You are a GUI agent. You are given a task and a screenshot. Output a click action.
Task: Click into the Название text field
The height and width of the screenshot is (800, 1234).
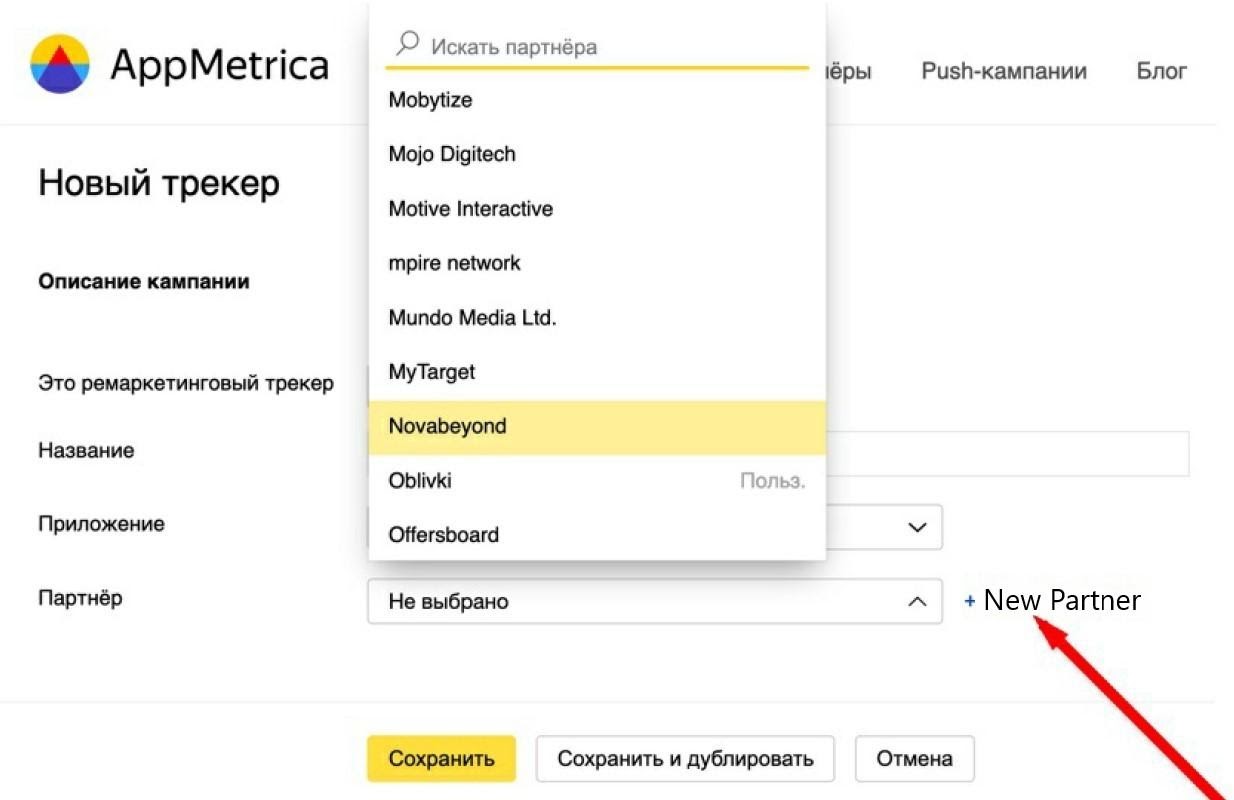(1007, 454)
